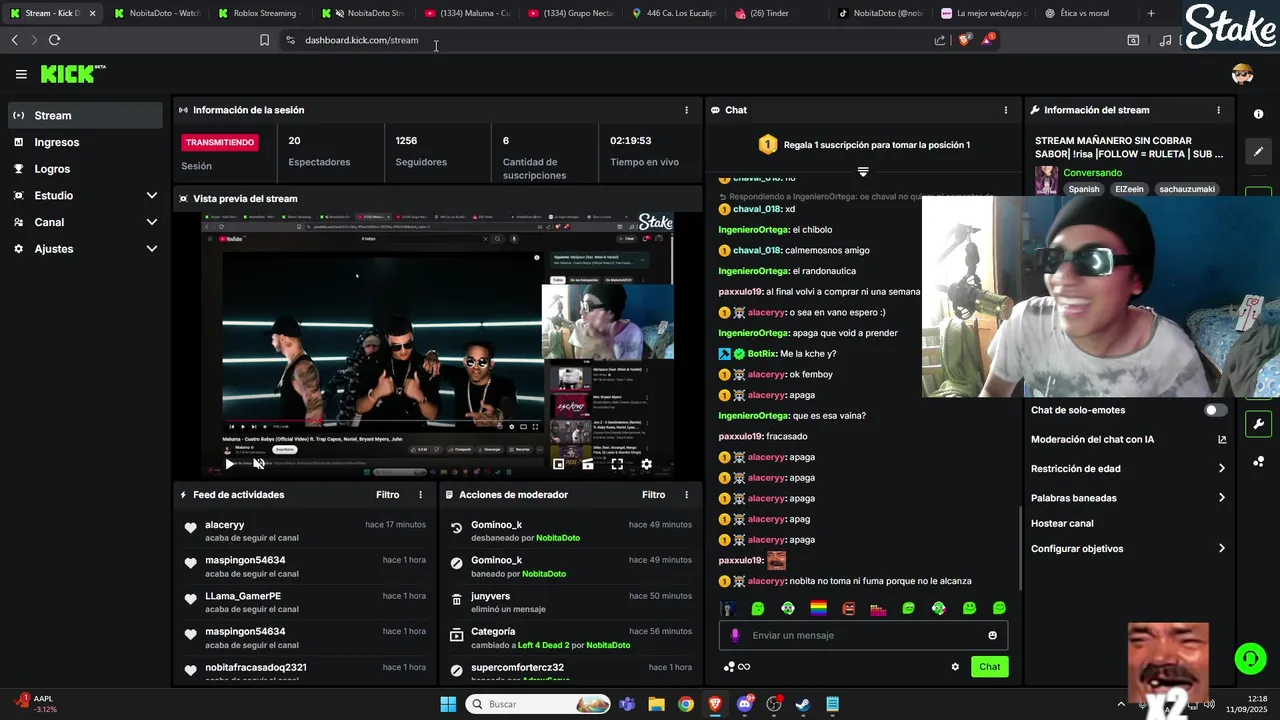This screenshot has height=720, width=1280.
Task: Open Windows Start menu
Action: coord(448,704)
